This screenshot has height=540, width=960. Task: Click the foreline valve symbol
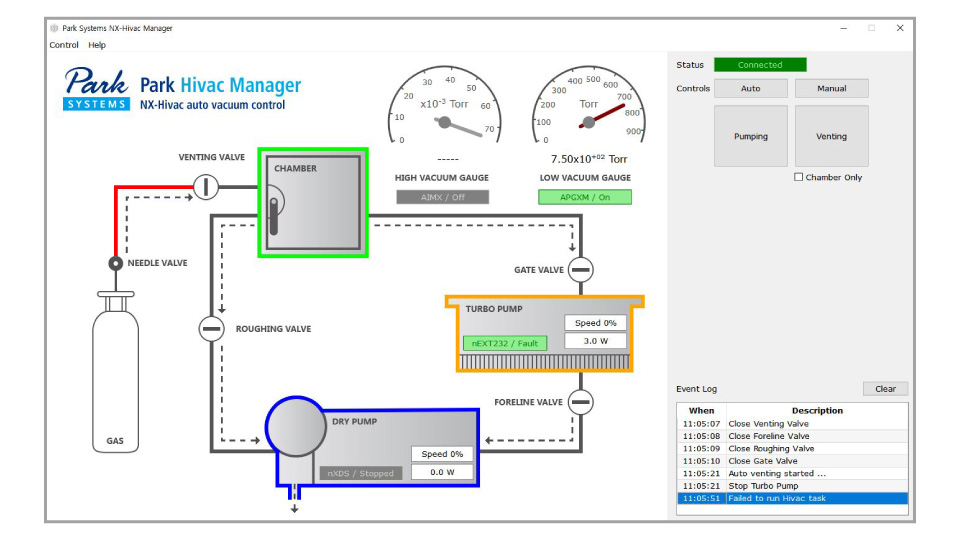[x=580, y=402]
